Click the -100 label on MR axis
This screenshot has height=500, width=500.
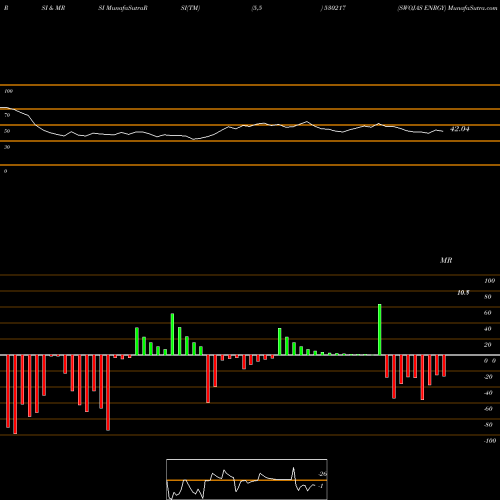coord(490,441)
